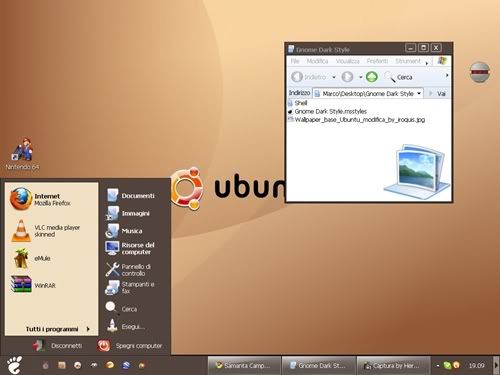Click the Disconnetti button

tap(57, 346)
